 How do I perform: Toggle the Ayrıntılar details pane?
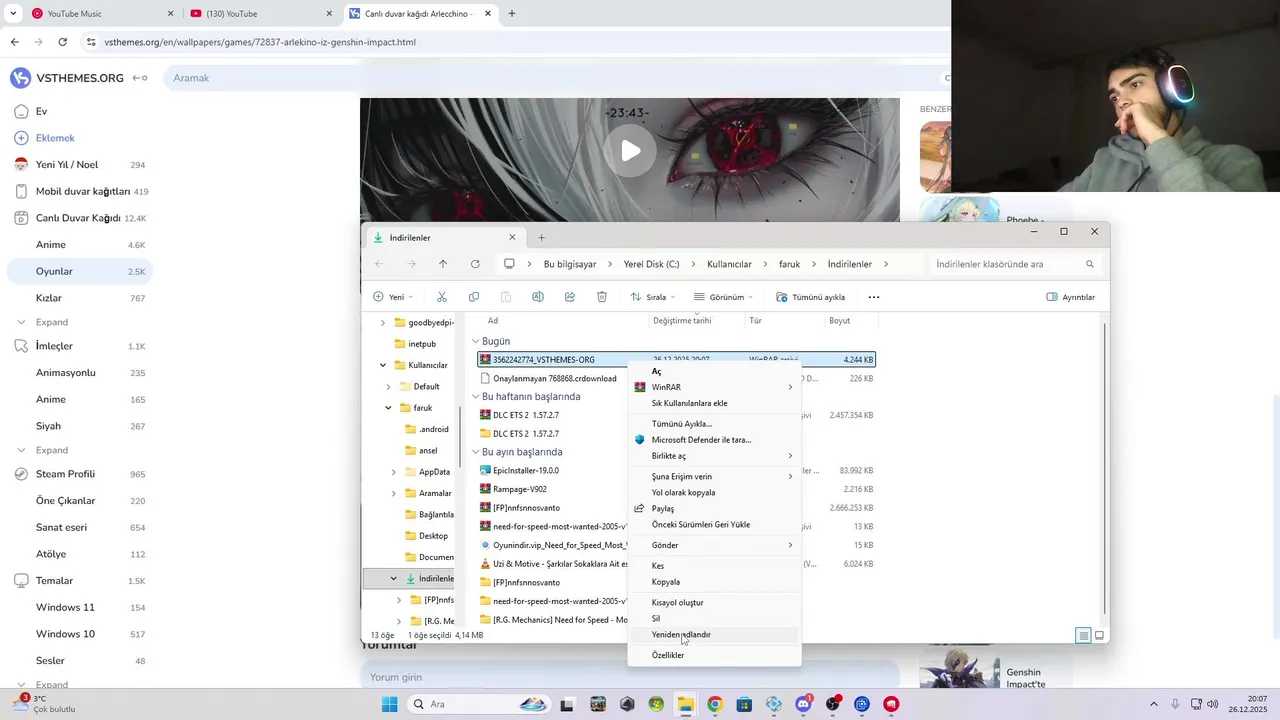[x=1070, y=297]
